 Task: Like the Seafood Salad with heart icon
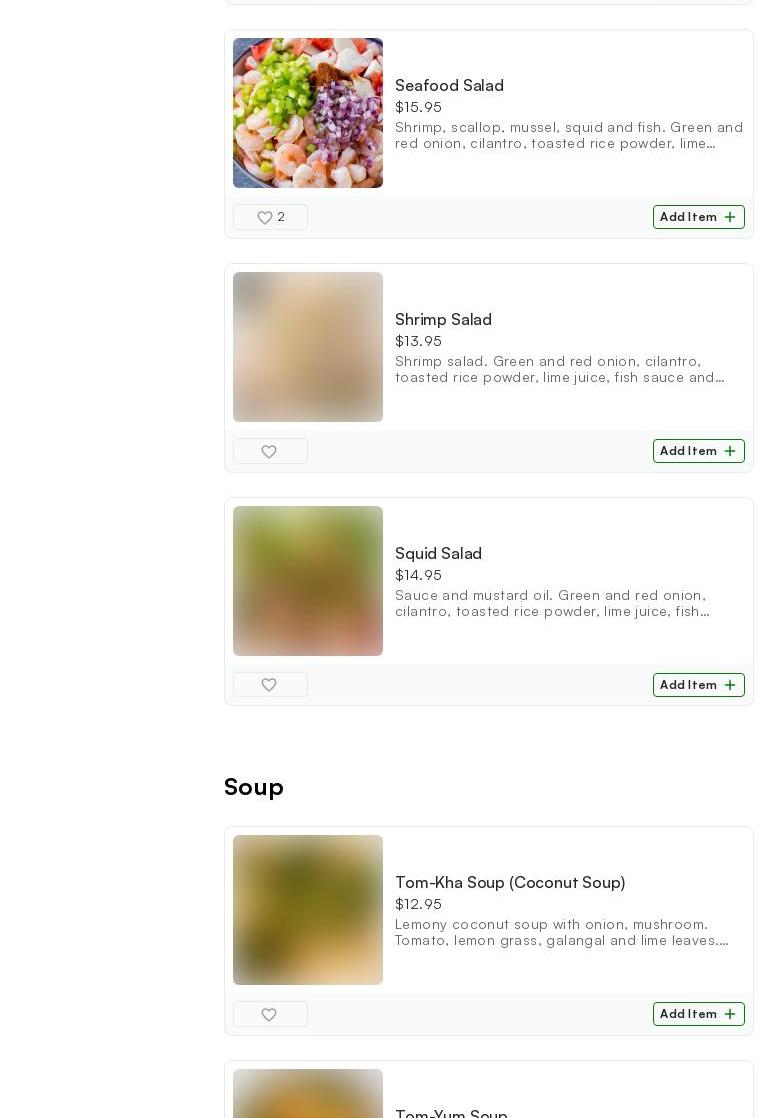(270, 217)
